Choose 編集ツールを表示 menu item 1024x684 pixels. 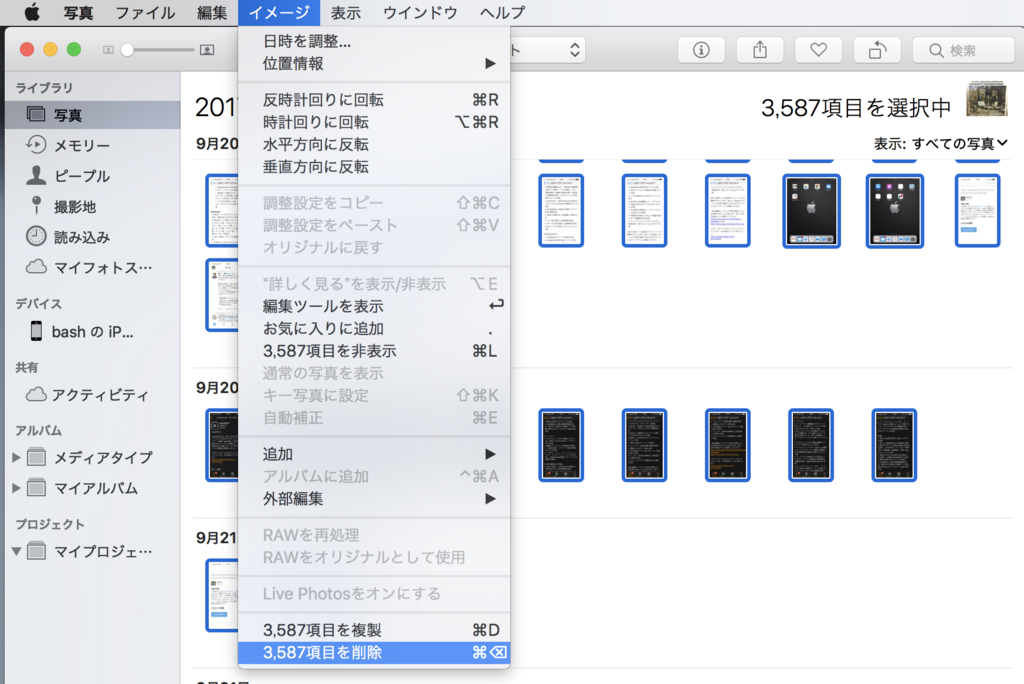(374, 306)
